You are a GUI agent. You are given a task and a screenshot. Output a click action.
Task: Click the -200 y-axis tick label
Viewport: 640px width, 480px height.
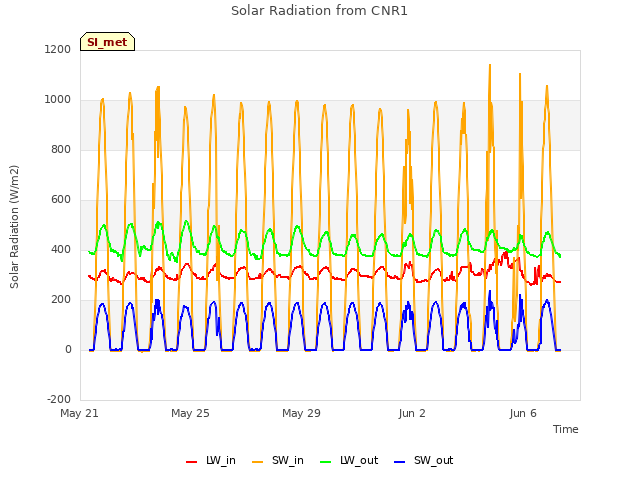tap(59, 399)
